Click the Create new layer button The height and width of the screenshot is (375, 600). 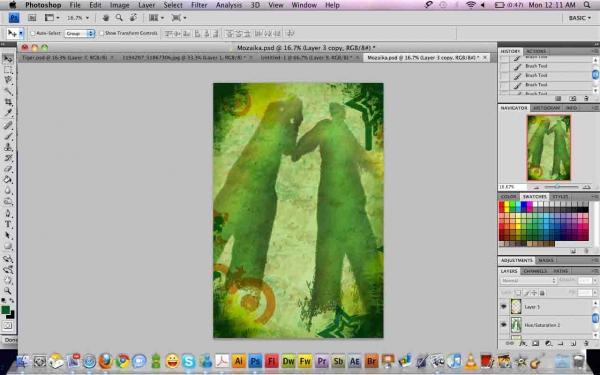[573, 344]
